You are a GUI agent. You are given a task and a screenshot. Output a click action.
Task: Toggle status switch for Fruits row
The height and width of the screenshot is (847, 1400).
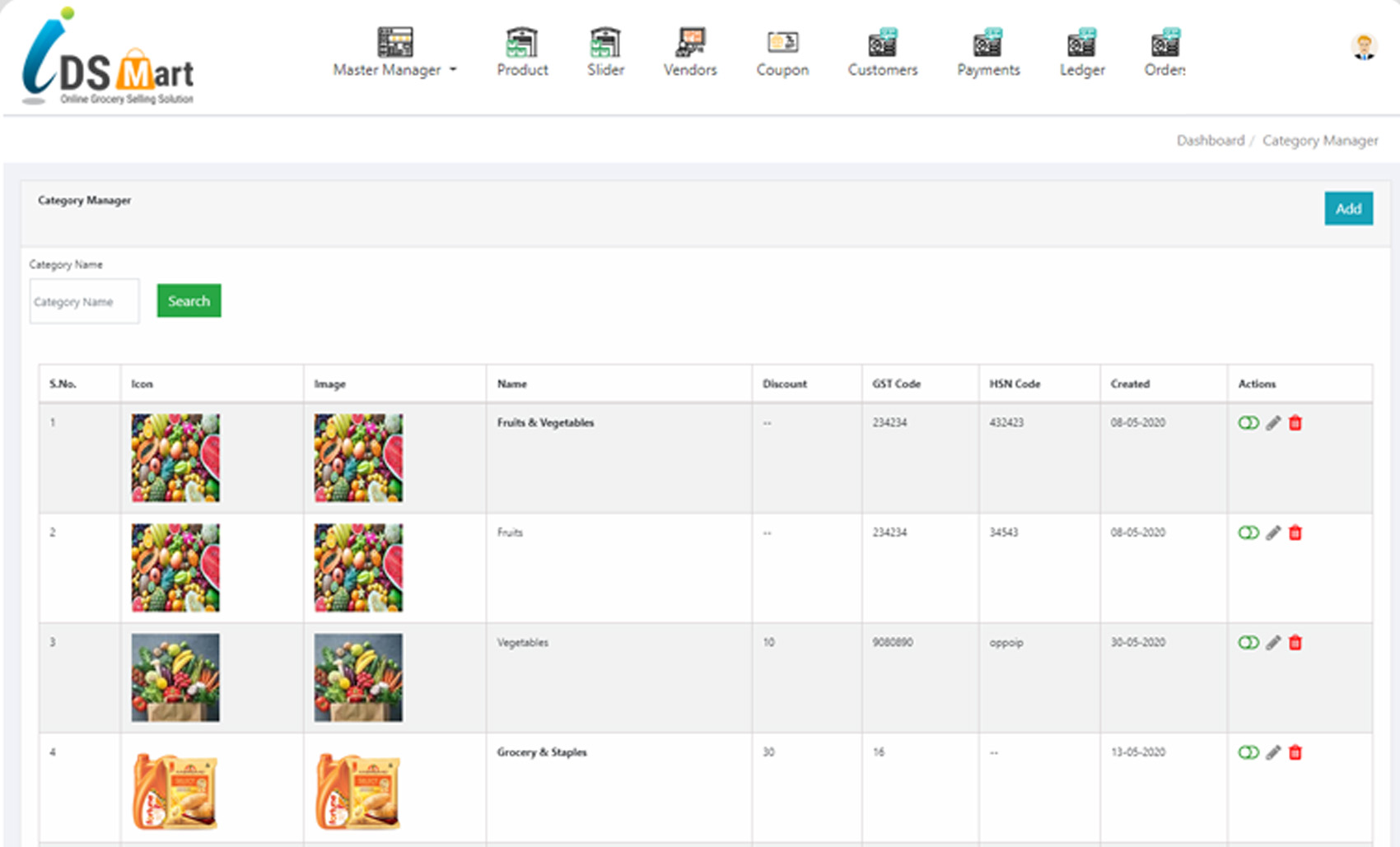click(1248, 533)
